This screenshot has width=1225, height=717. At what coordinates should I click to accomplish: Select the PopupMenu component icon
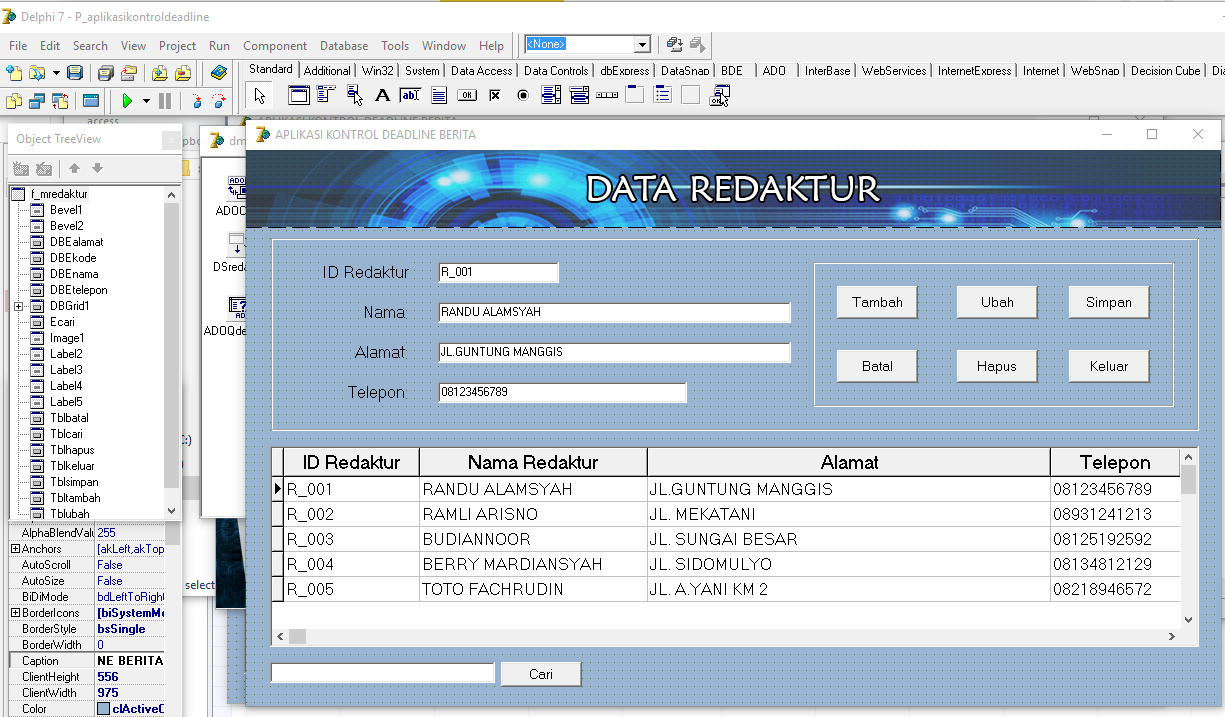click(x=354, y=96)
